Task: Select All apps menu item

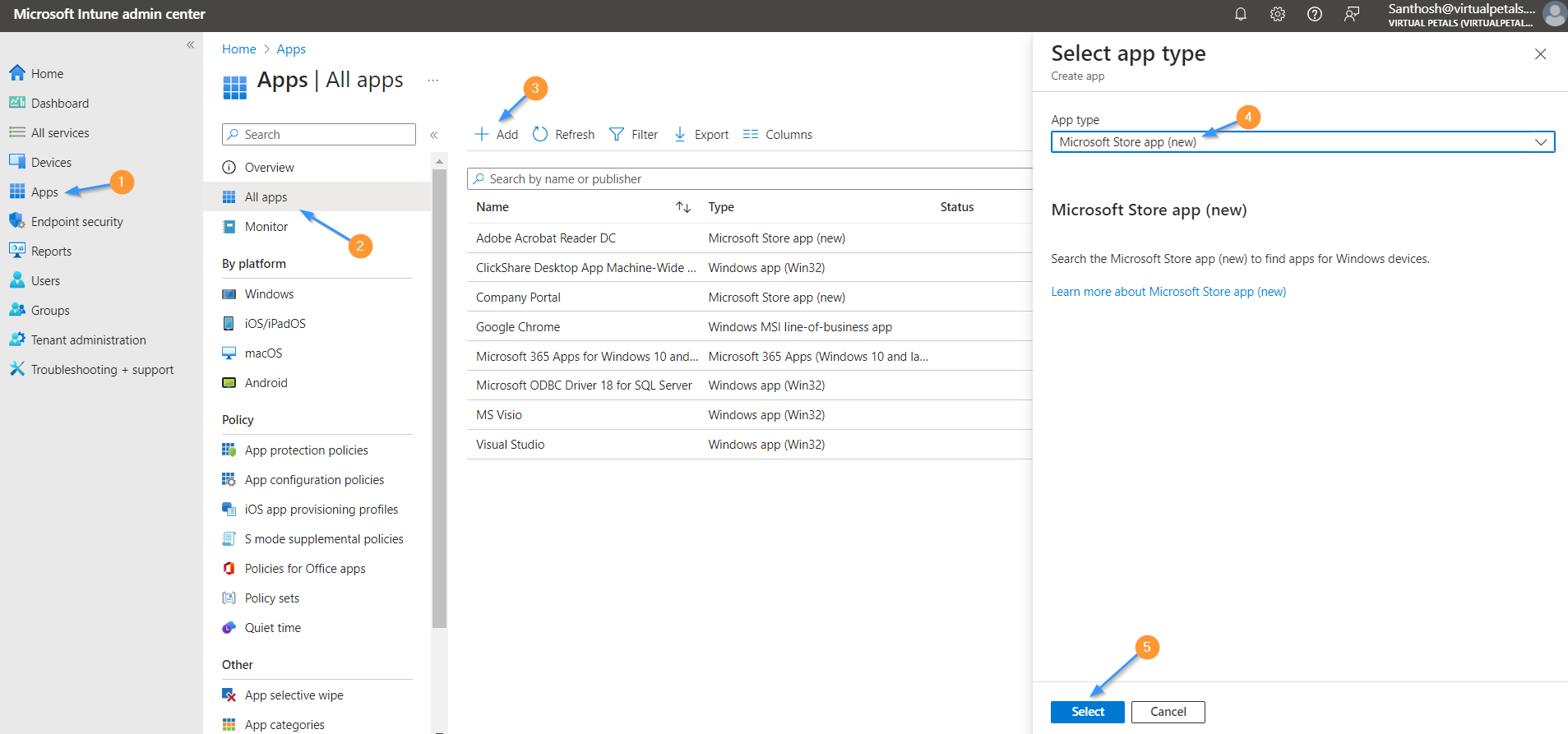Action: pos(317,197)
